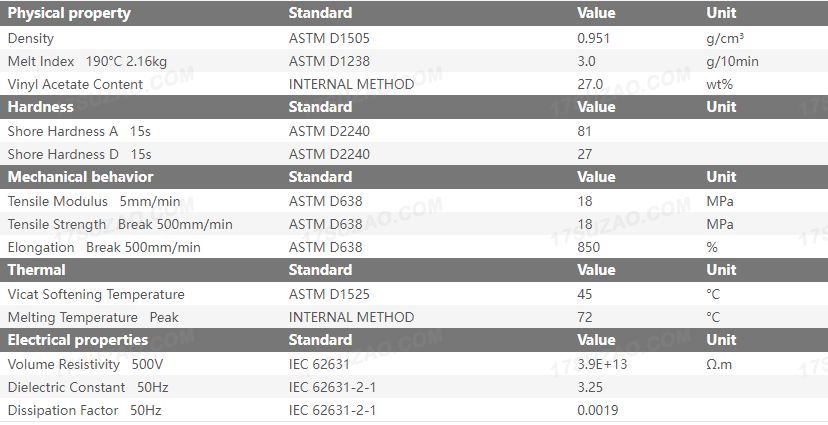Click the ASTM D1505 standard cell
This screenshot has width=828, height=425.
coord(329,38)
